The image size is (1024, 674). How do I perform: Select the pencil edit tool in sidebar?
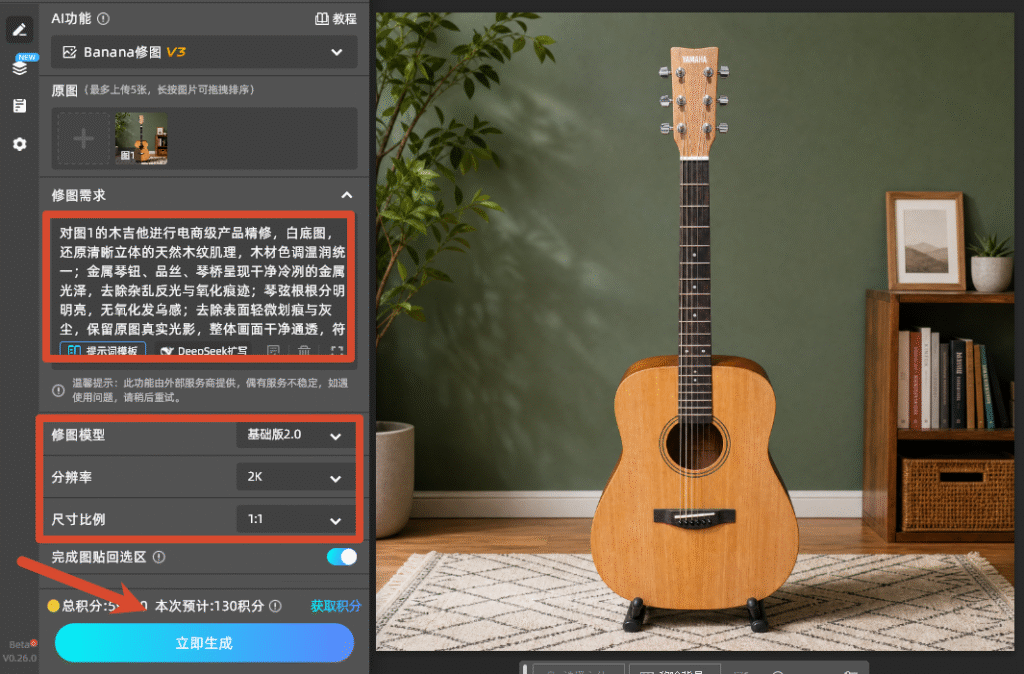tap(20, 29)
